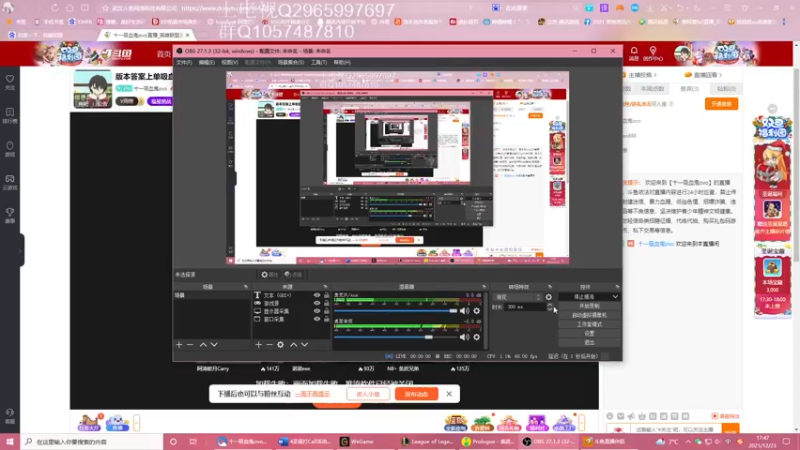Toggle visibility eye of the text source
This screenshot has height=450, width=800.
click(x=317, y=295)
